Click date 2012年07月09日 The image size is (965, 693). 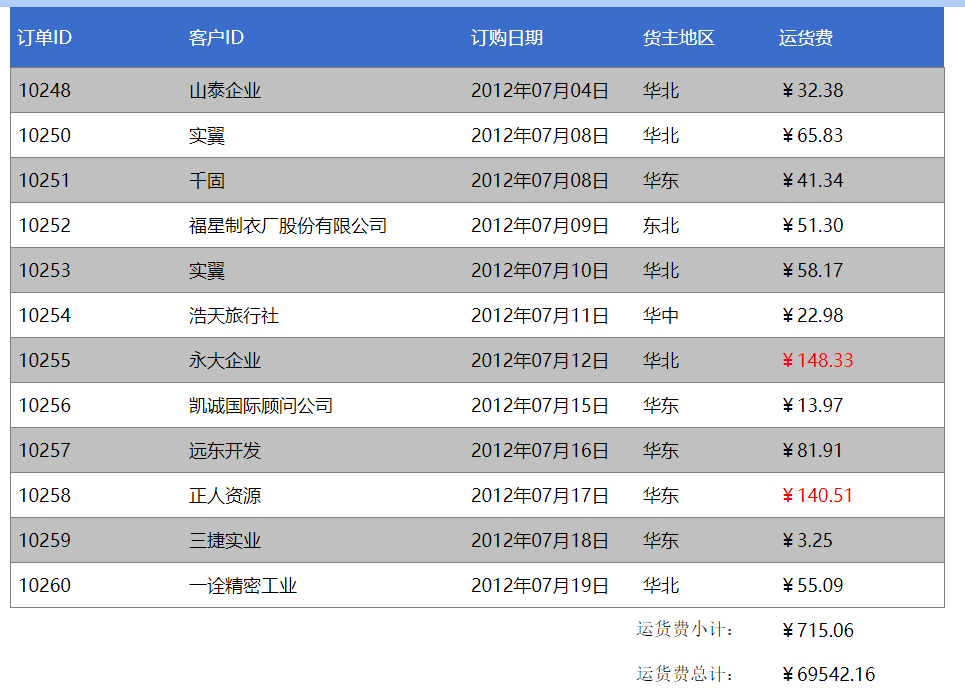pyautogui.click(x=540, y=225)
